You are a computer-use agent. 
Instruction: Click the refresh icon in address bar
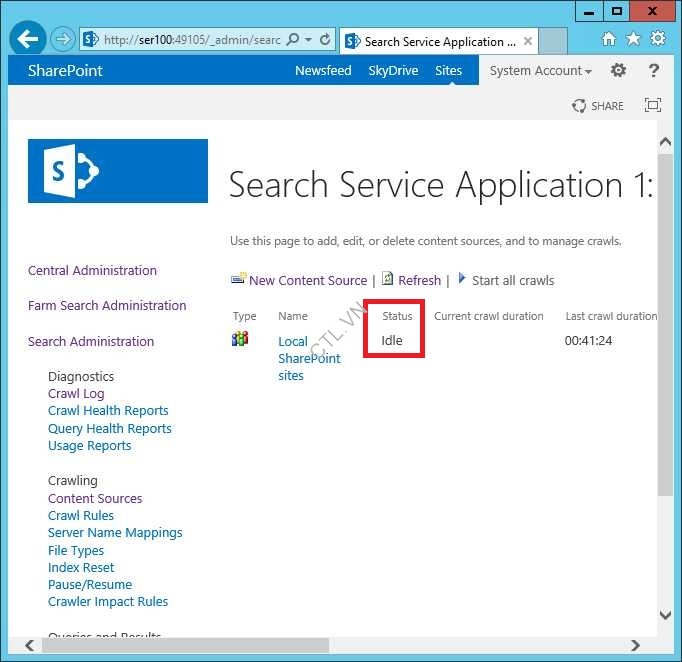[325, 40]
